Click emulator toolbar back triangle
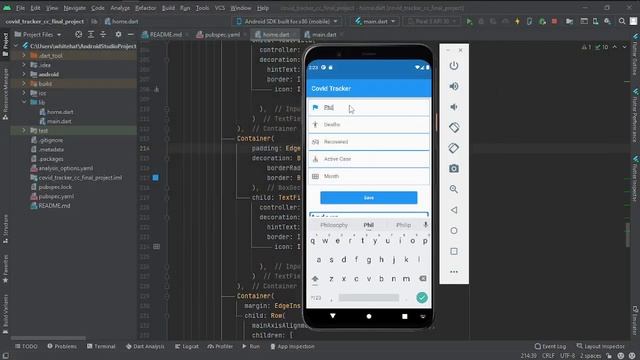Screen dimensions: 640x360 tap(454, 210)
